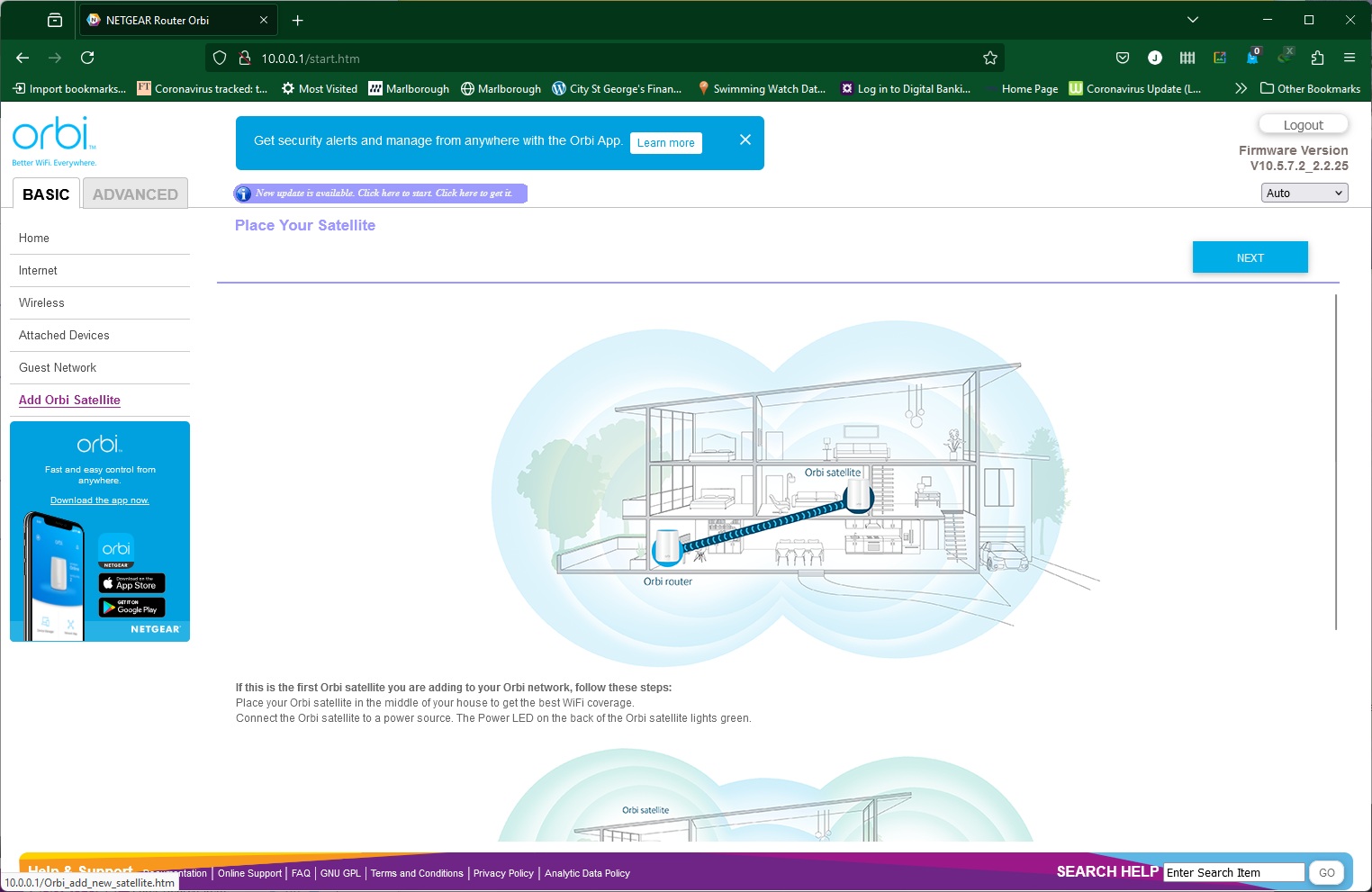1372x892 pixels.
Task: Open the Online Support footer link
Action: pos(249,873)
